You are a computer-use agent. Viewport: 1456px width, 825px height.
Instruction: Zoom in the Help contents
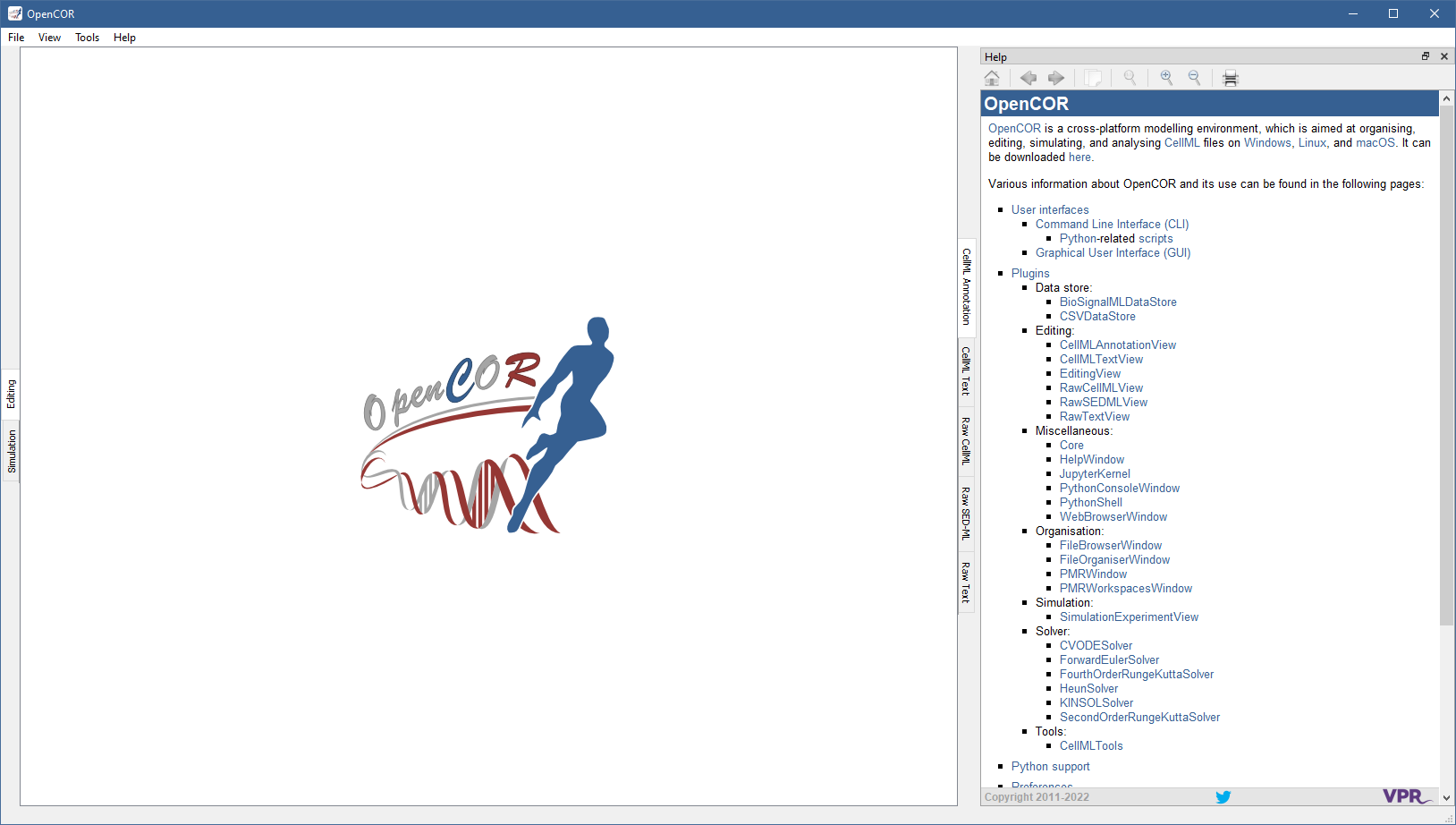(x=1166, y=78)
